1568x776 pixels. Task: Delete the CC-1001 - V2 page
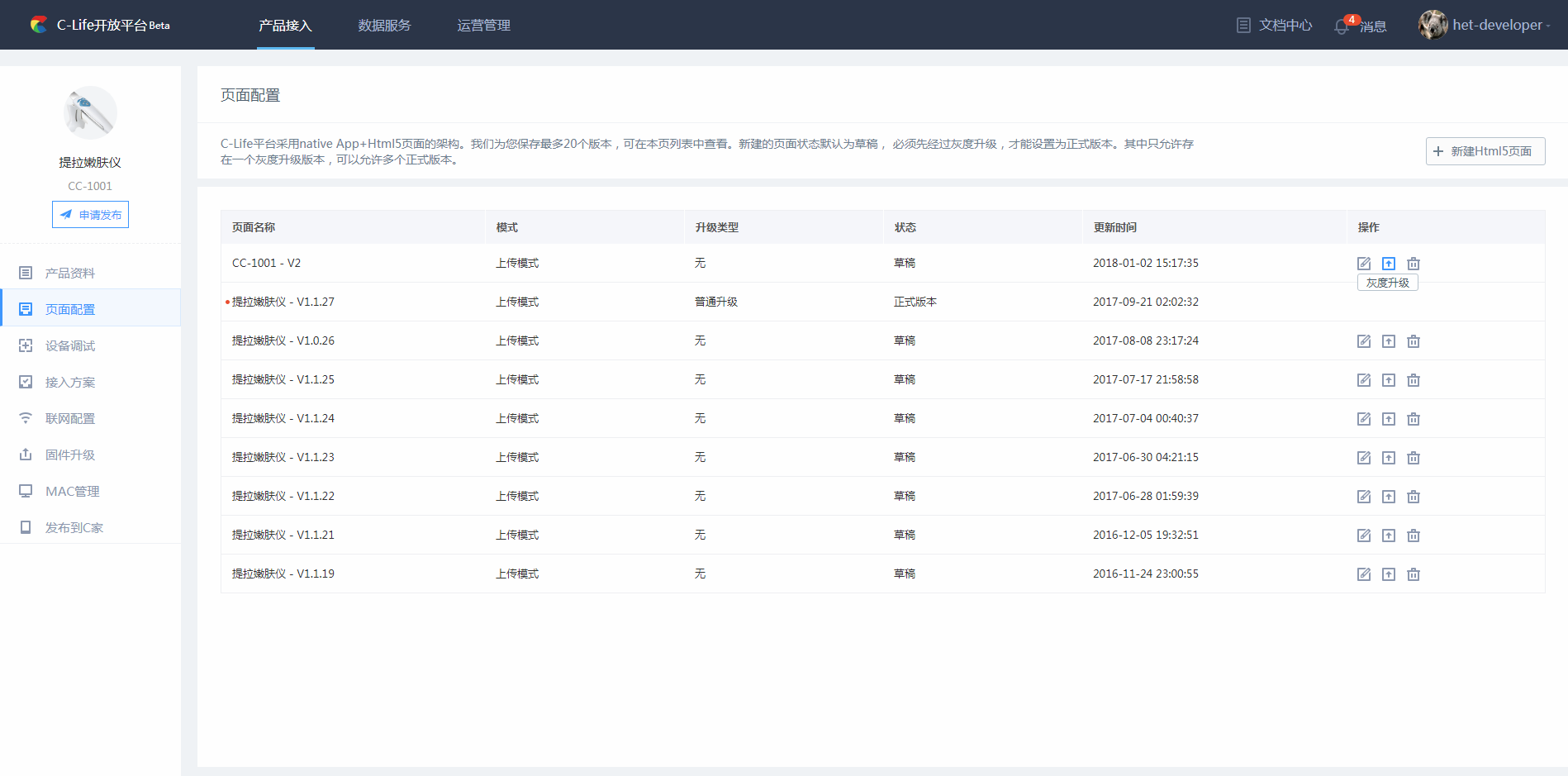click(x=1414, y=264)
